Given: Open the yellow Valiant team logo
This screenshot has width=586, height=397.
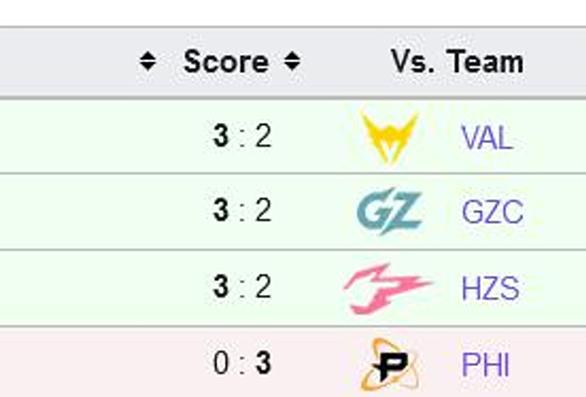Looking at the screenshot, I should coord(389,138).
